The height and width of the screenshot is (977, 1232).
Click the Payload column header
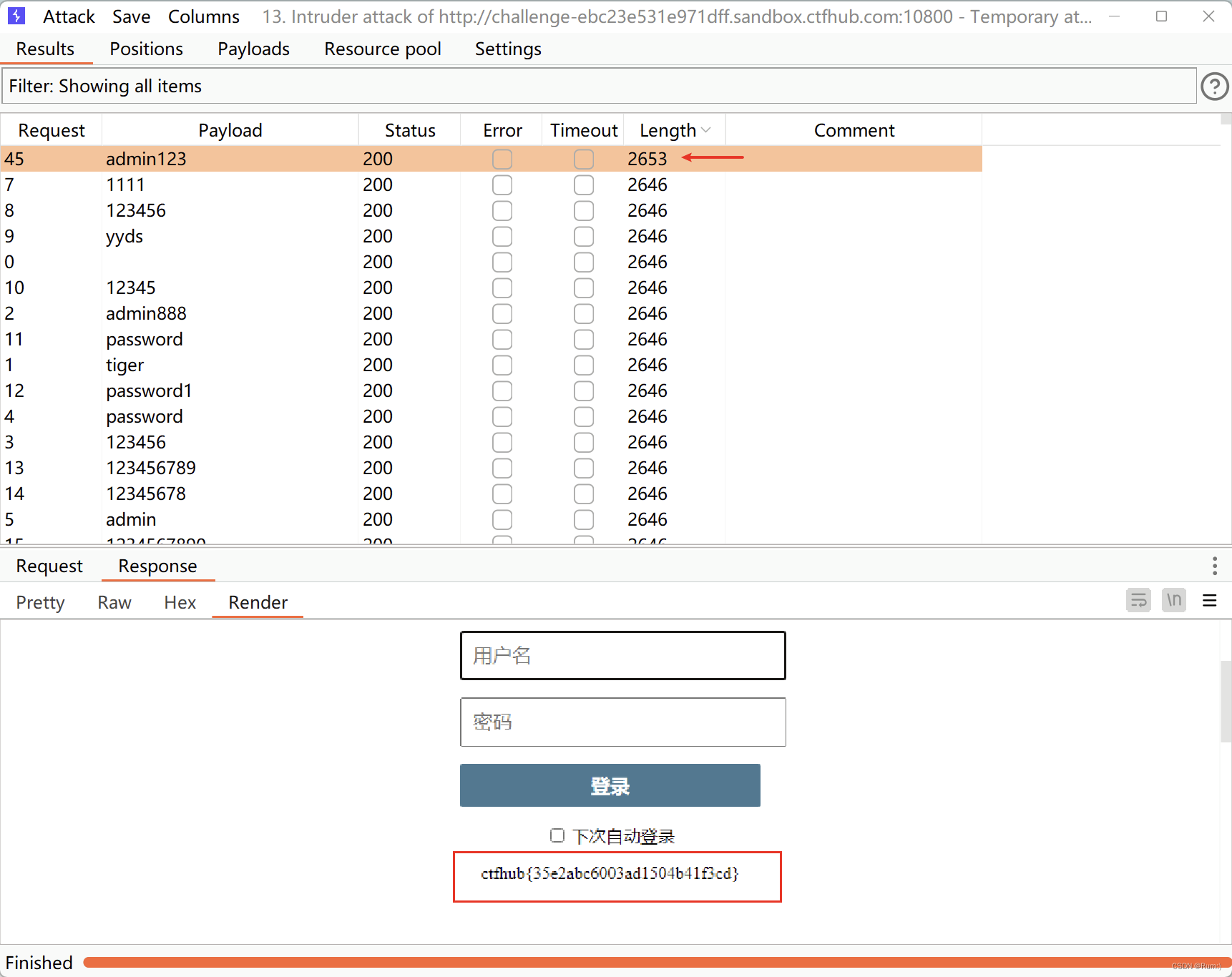tap(230, 130)
